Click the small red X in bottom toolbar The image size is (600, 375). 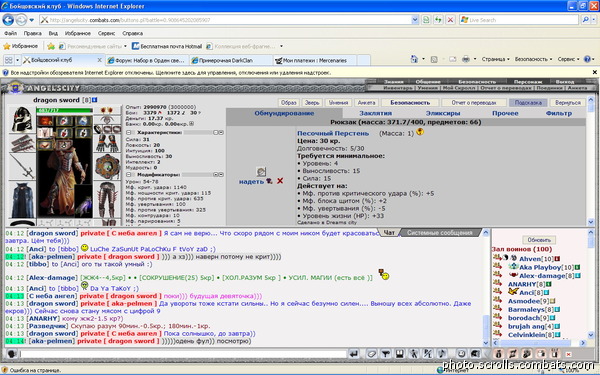point(569,354)
